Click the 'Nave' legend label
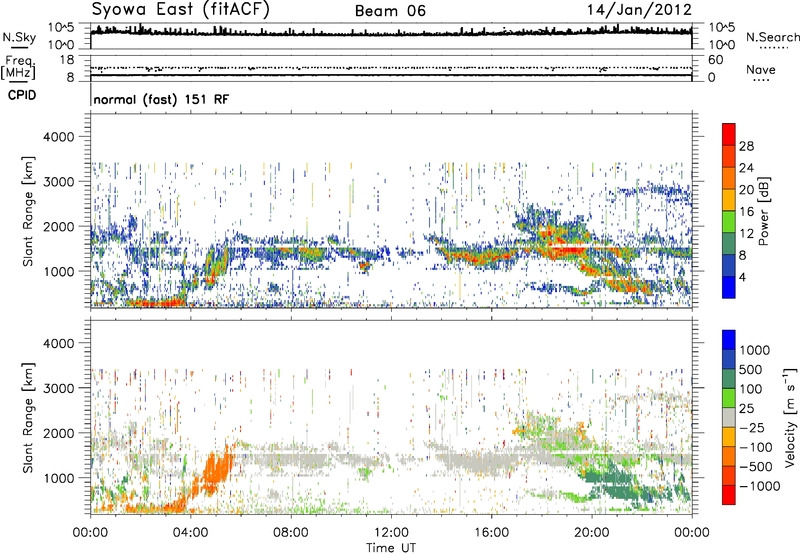This screenshot has width=800, height=554. (x=761, y=70)
